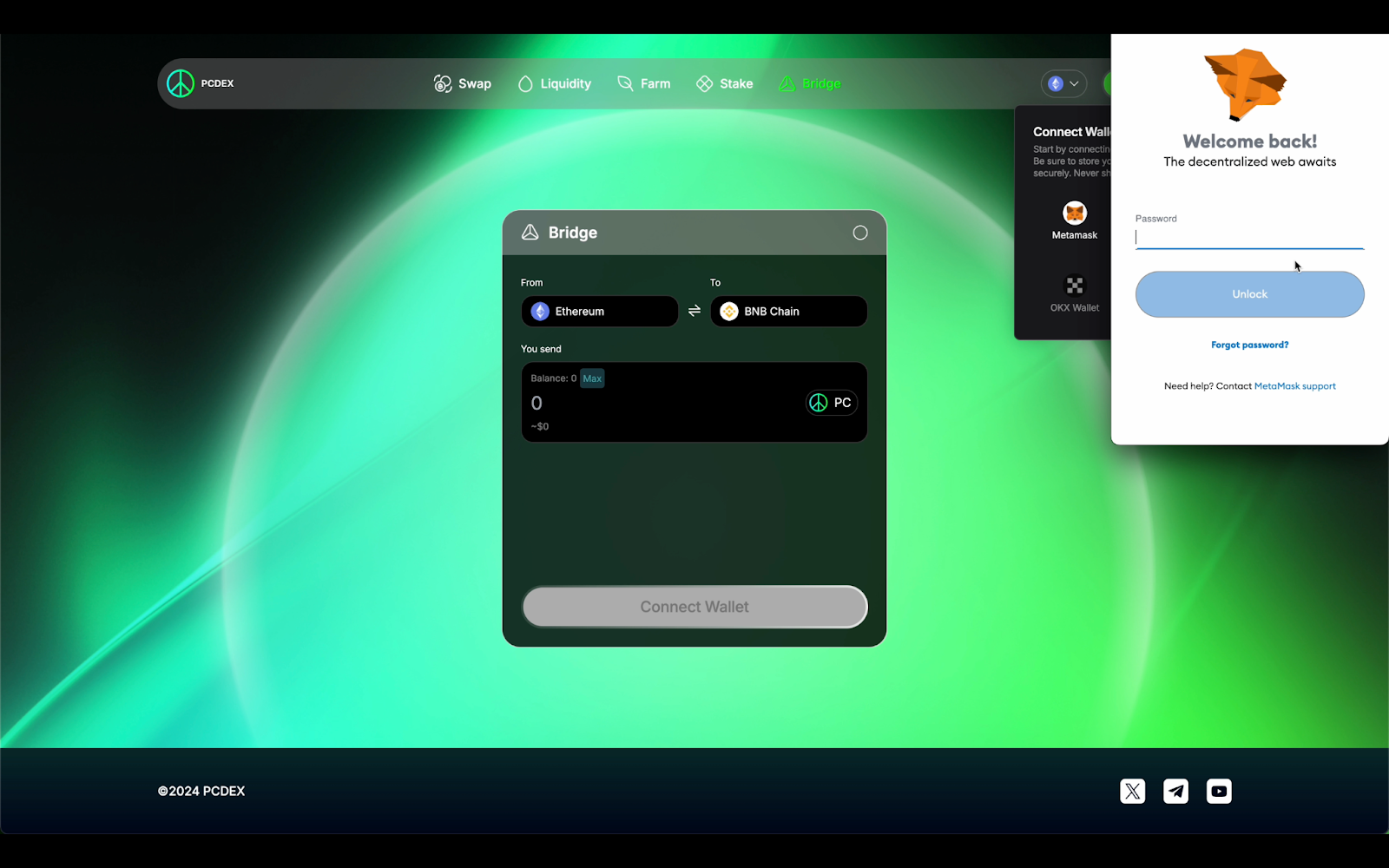
Task: Choose OKX Wallet in the Connect Wallet panel
Action: click(1075, 294)
